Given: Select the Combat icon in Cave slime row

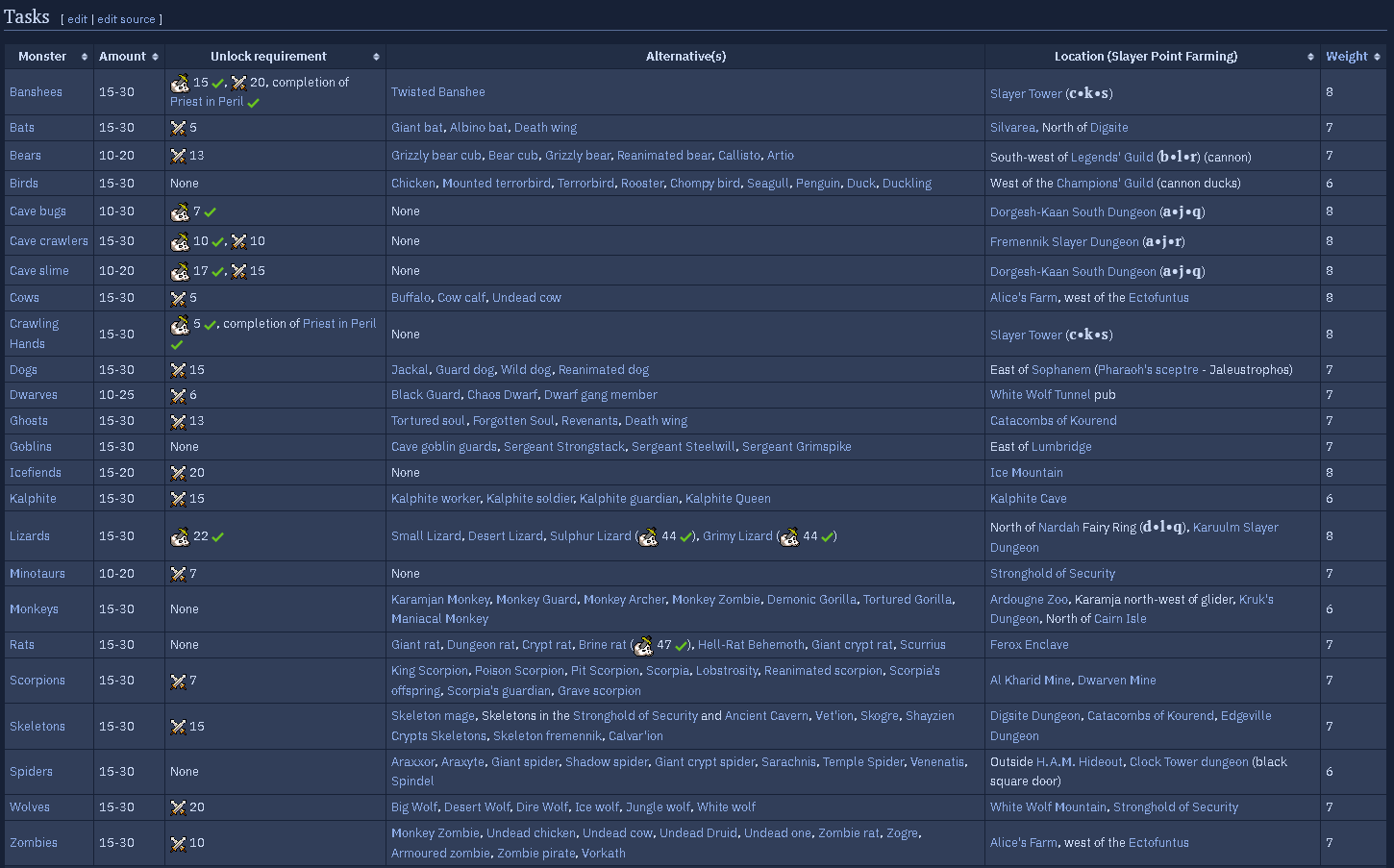Looking at the screenshot, I should [238, 271].
